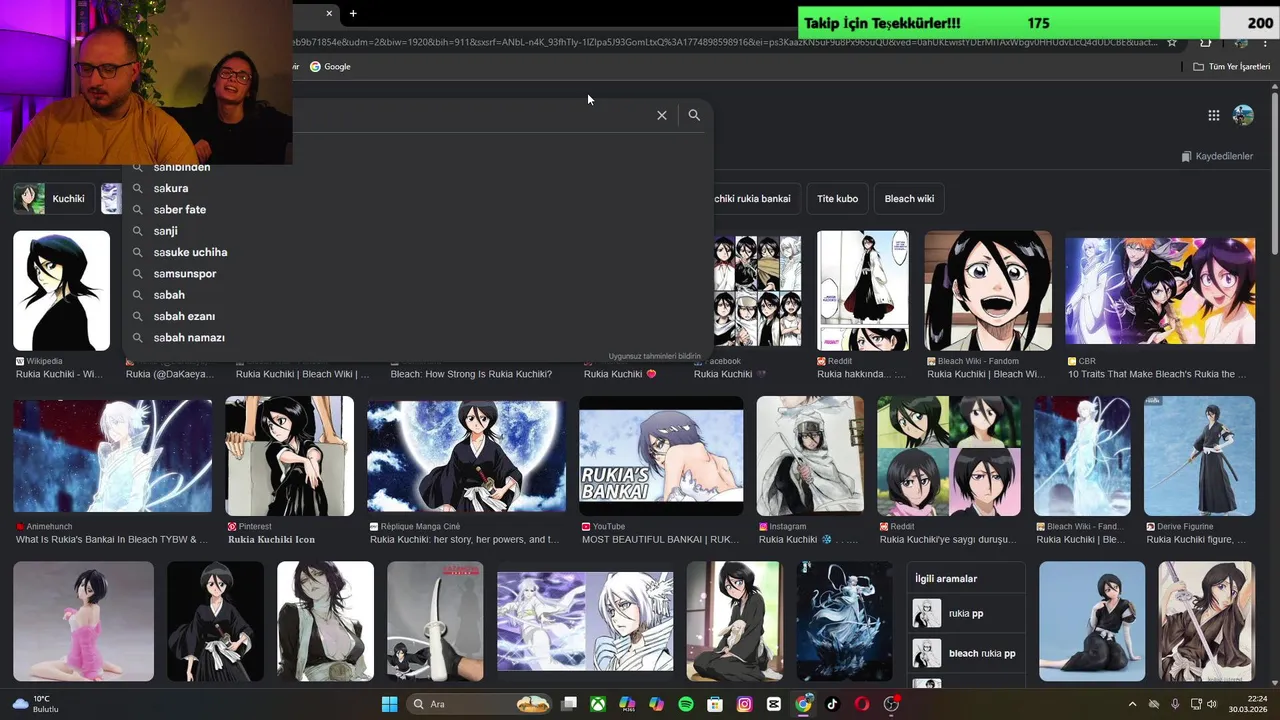Viewport: 1280px width, 720px height.
Task: Open TikTok from taskbar
Action: point(832,704)
